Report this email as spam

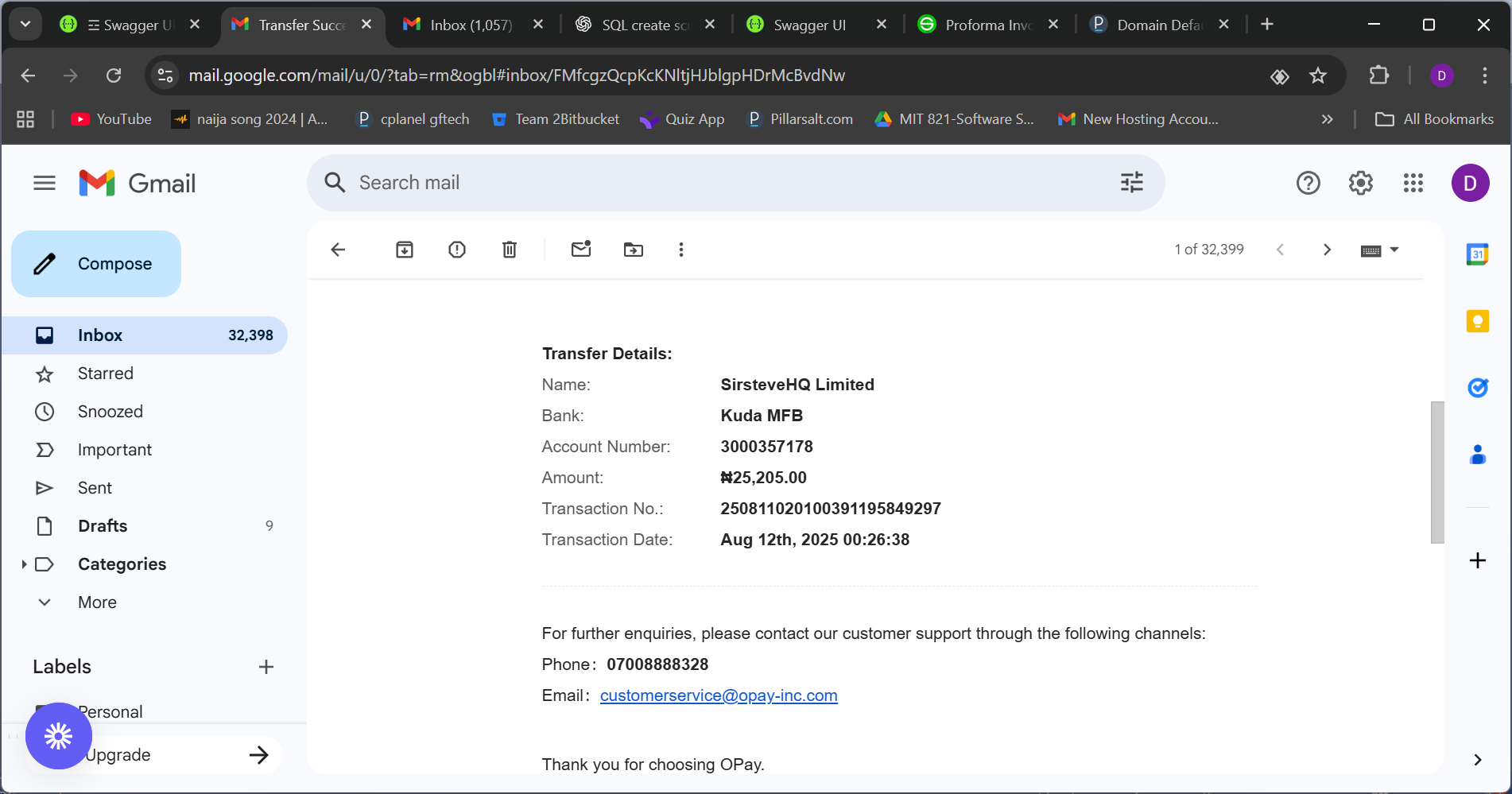tap(457, 250)
